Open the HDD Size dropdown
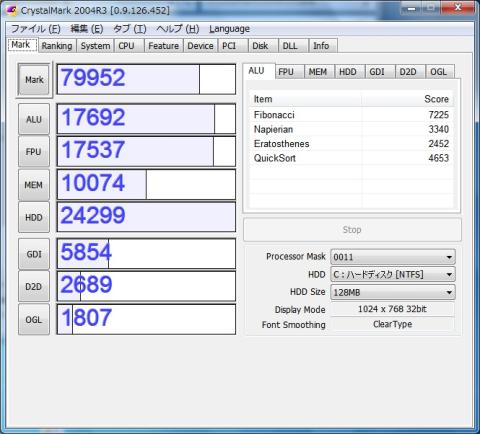This screenshot has width=480, height=434. [393, 292]
